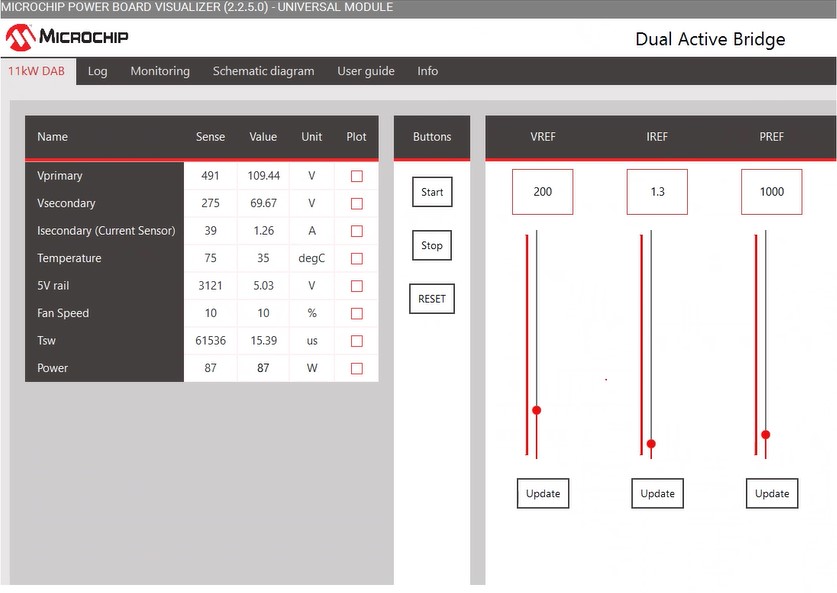The width and height of the screenshot is (837, 593).
Task: Open the Log tab
Action: (x=98, y=71)
